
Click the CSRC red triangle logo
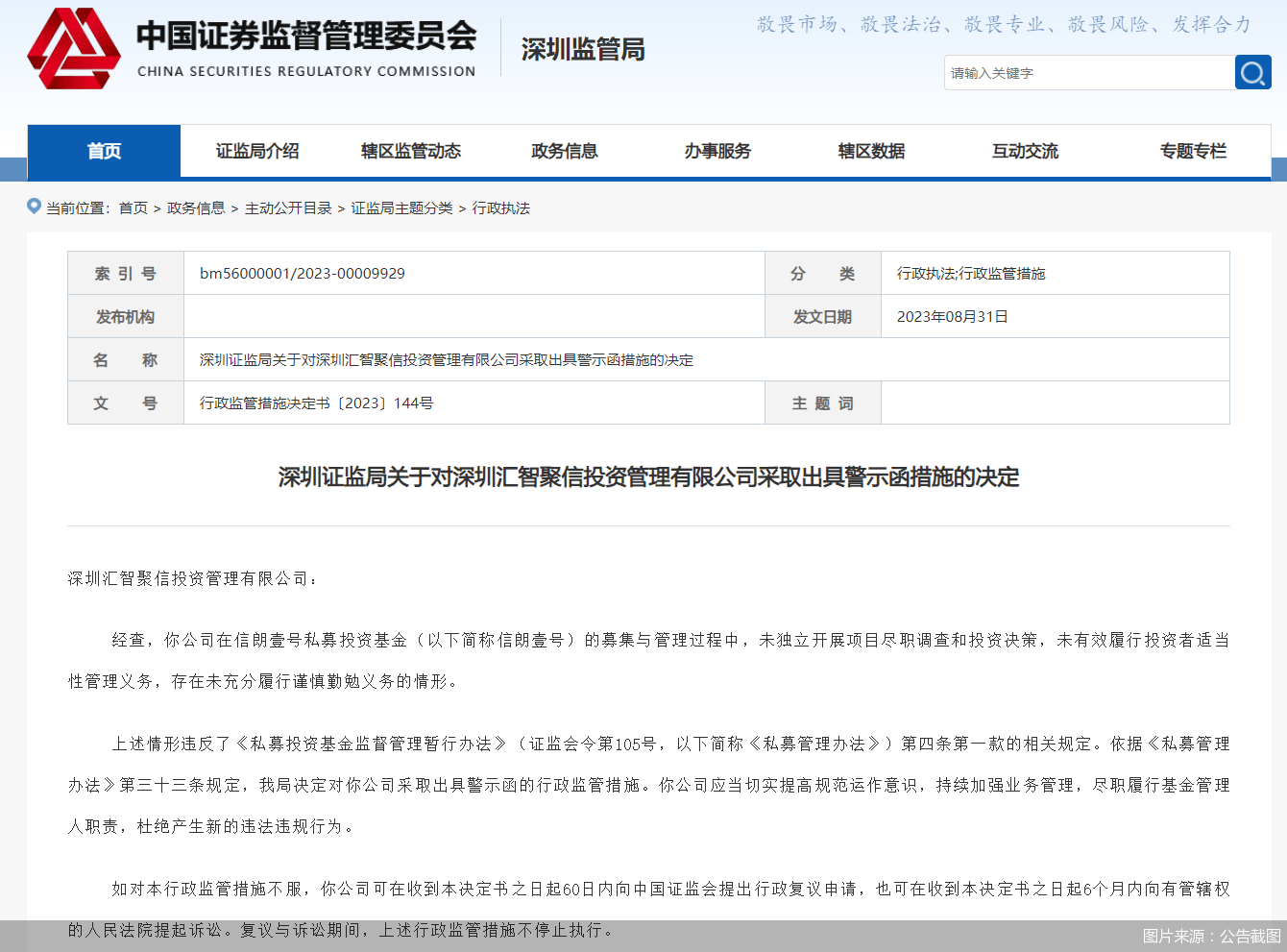(74, 49)
